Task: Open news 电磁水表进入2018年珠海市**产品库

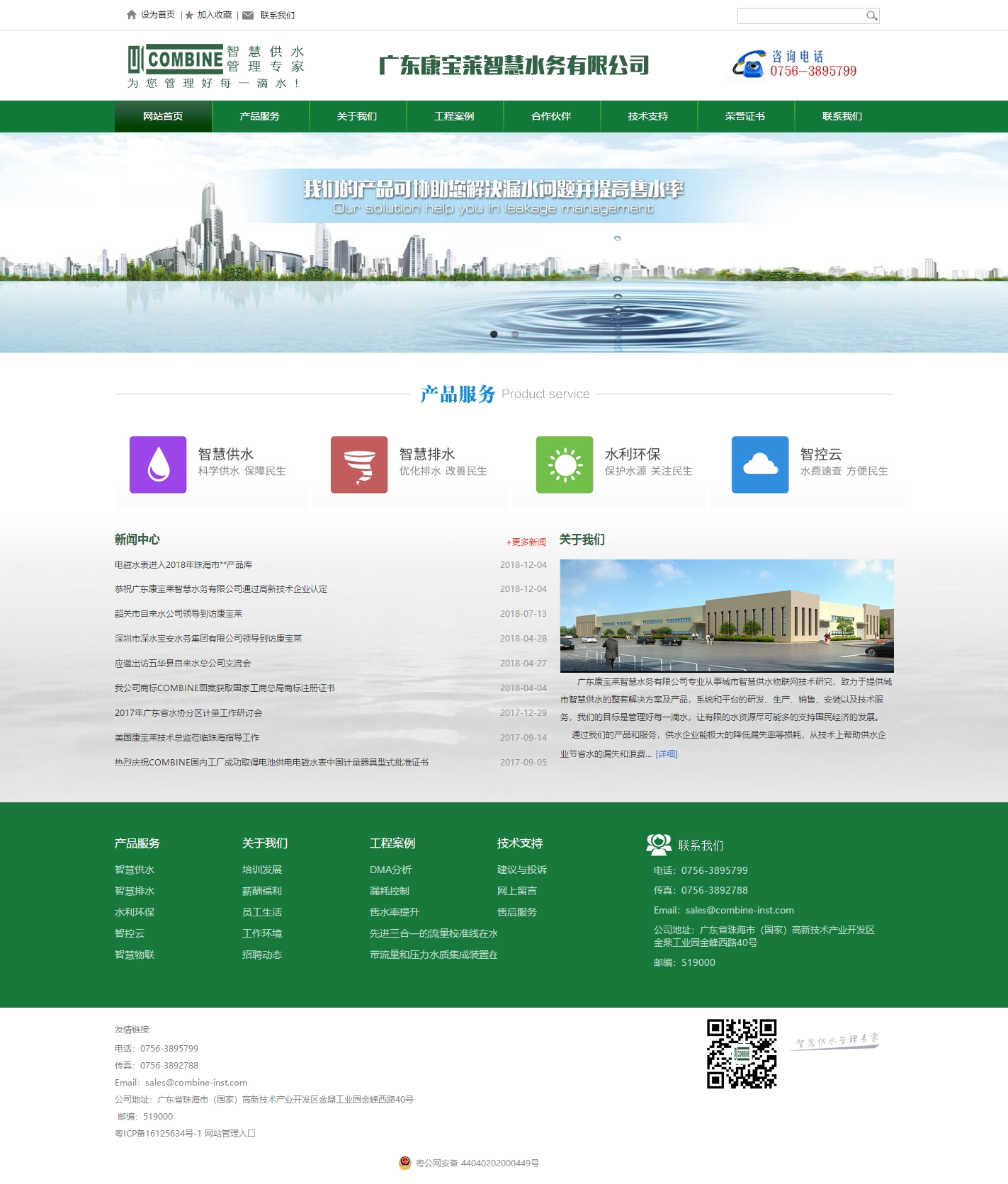Action: click(x=183, y=565)
